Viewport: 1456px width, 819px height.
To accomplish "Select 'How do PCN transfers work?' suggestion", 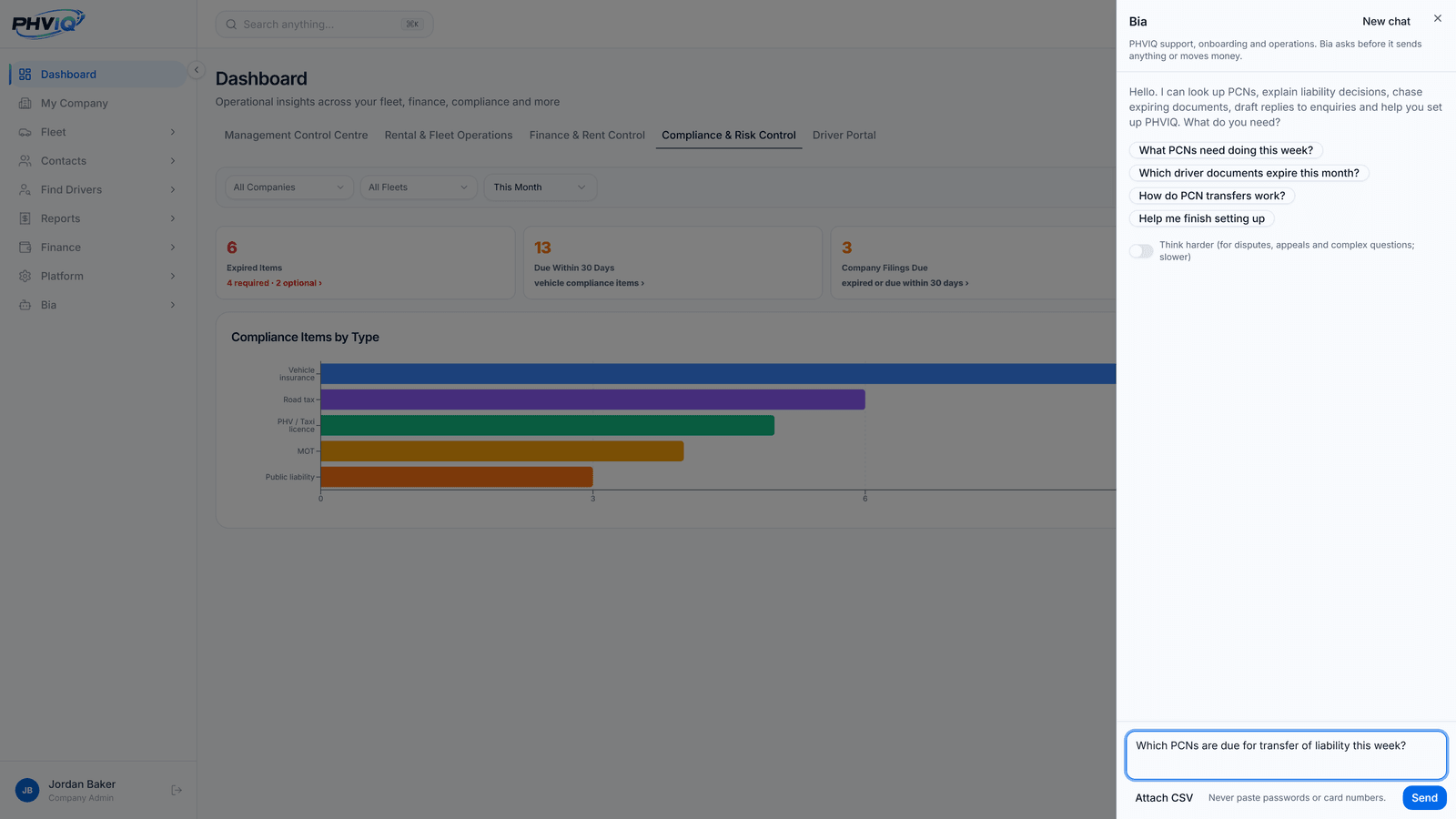I will point(1212,196).
